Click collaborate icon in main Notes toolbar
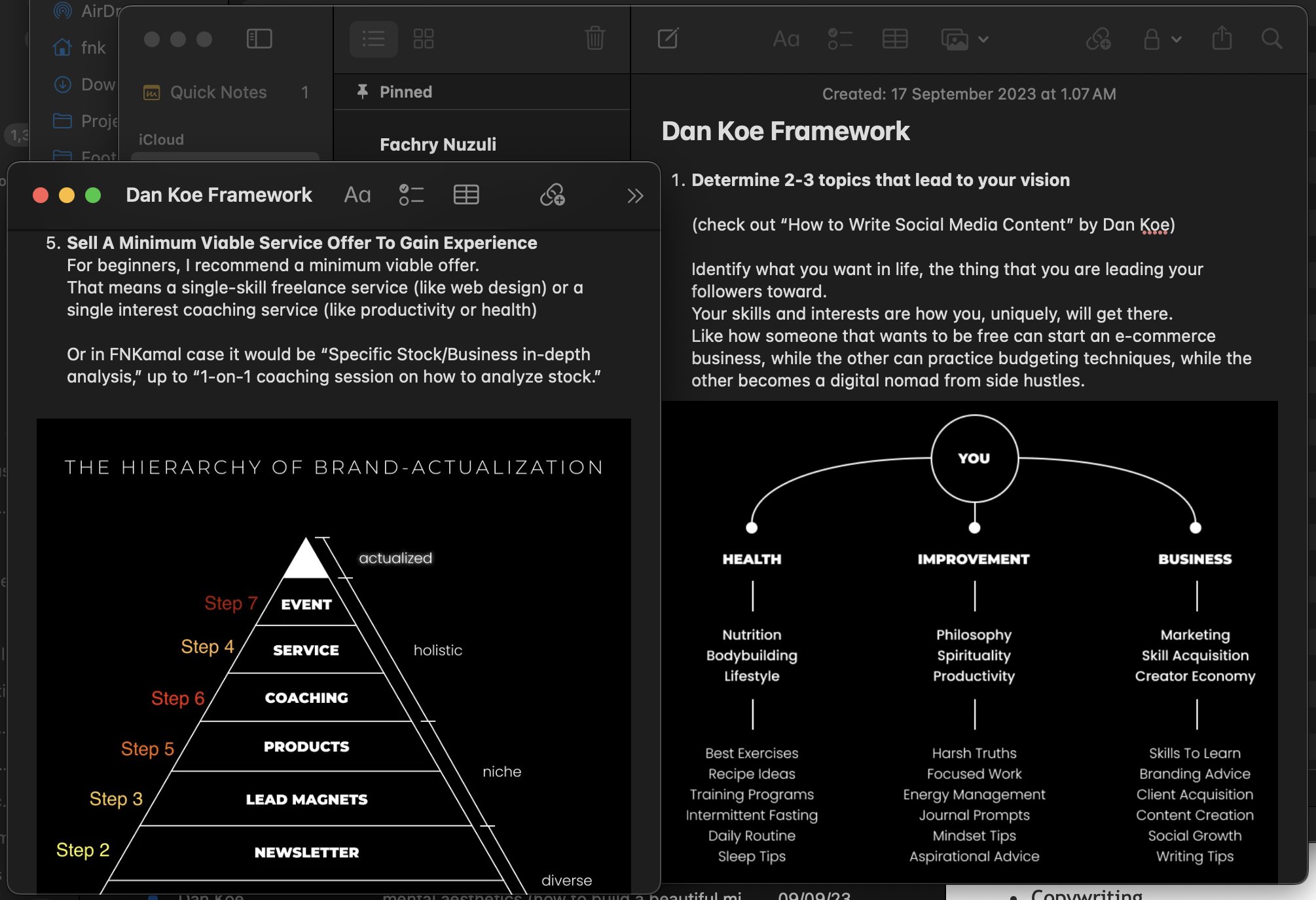The width and height of the screenshot is (1316, 900). coord(1098,39)
